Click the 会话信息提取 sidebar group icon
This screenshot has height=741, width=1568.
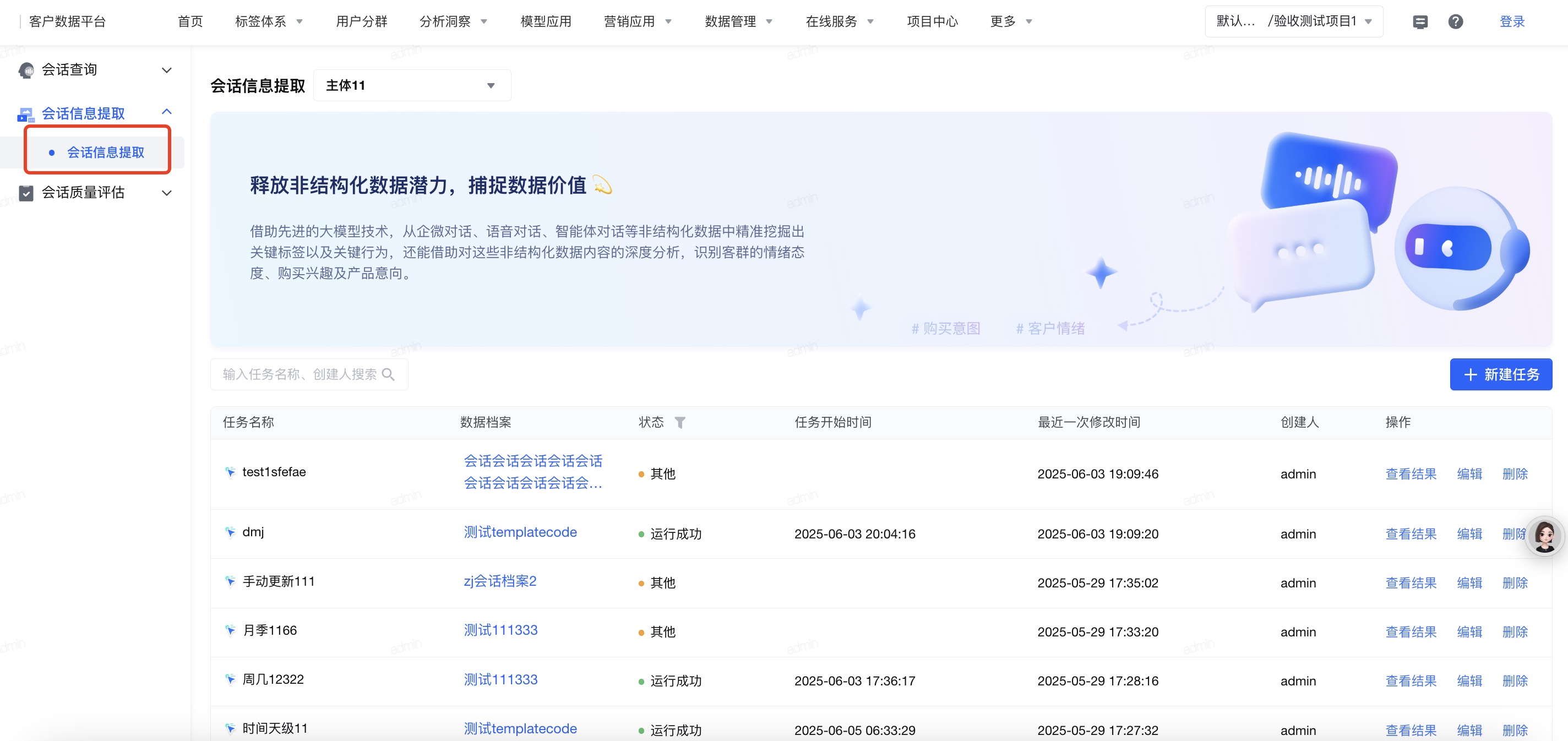26,114
